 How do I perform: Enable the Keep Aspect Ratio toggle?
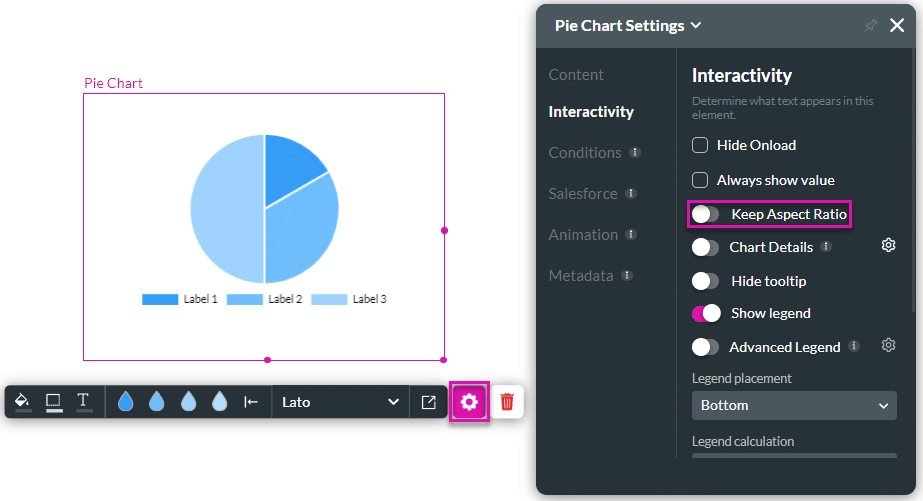point(706,214)
